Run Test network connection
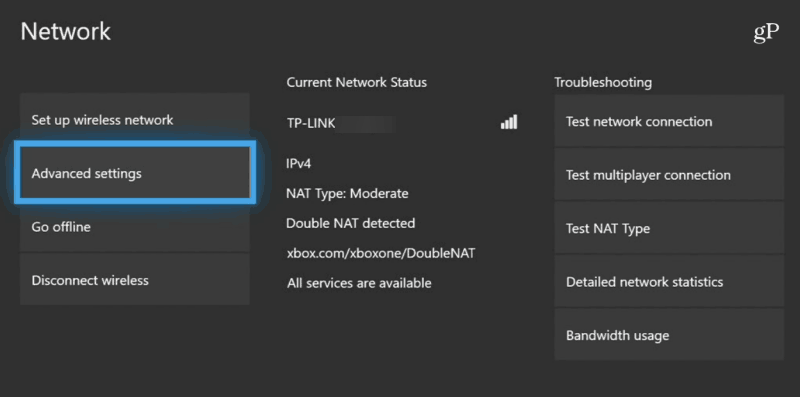 tap(669, 121)
